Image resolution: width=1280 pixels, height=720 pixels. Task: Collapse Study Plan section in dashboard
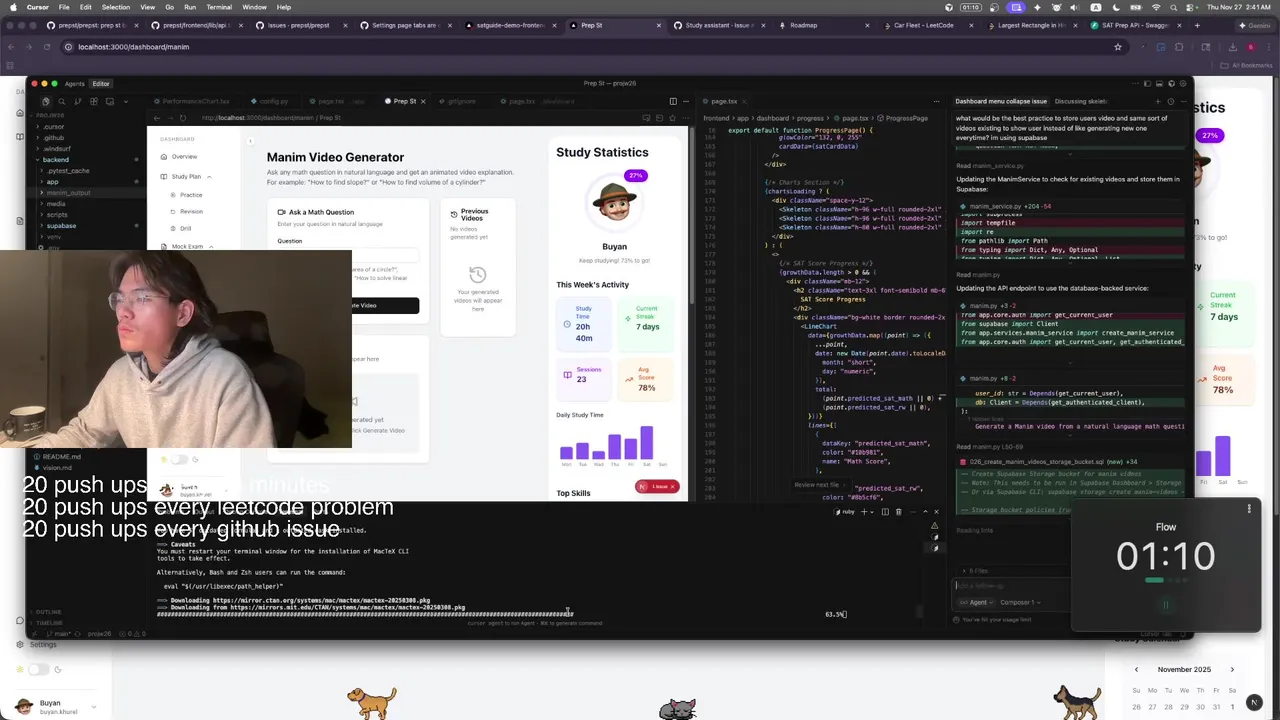tap(209, 177)
